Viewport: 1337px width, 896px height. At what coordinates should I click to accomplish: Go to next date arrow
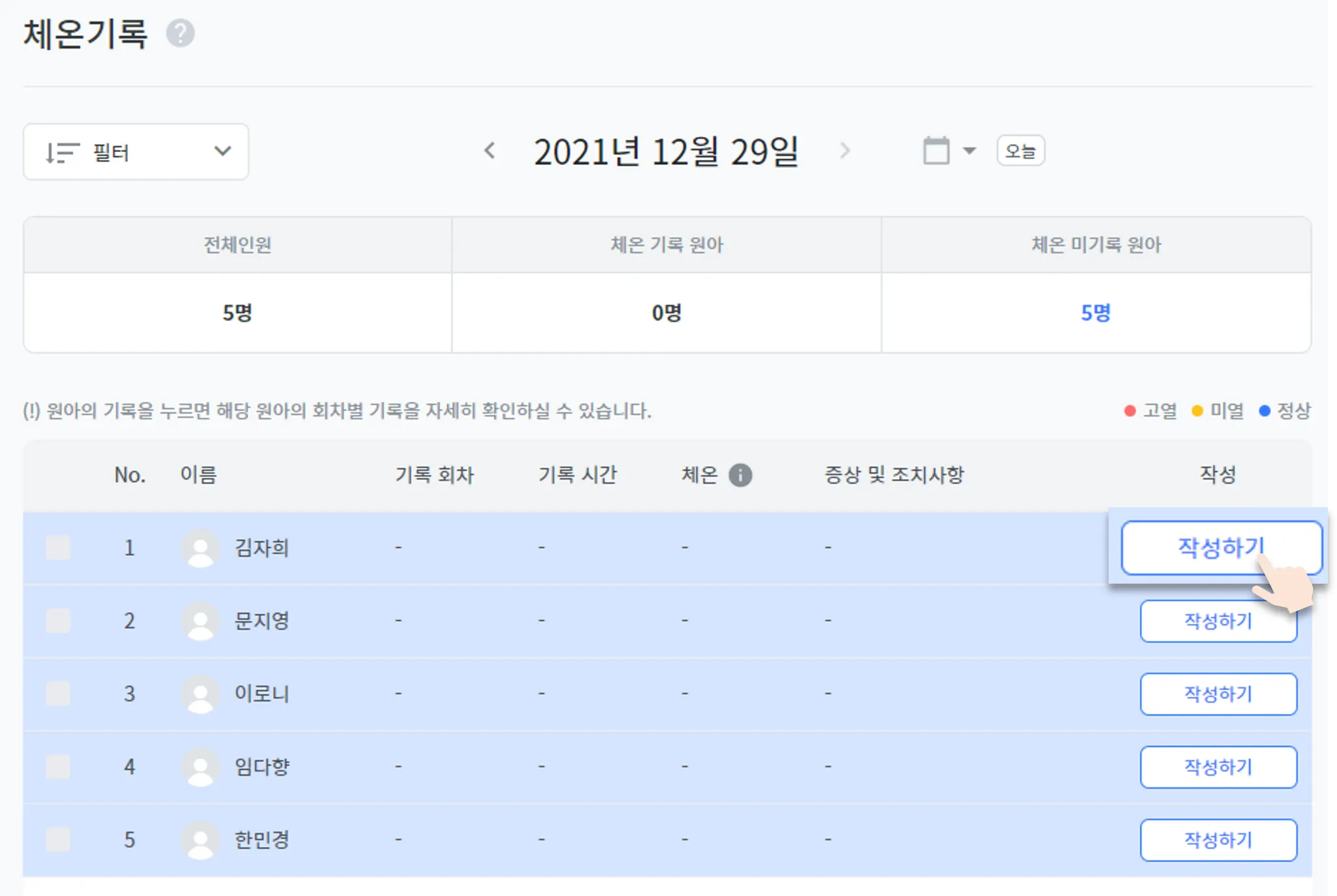(845, 151)
